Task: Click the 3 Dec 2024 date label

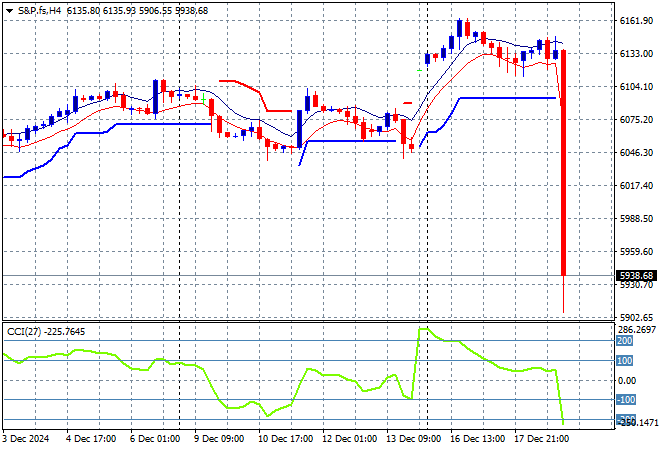Action: coord(28,438)
